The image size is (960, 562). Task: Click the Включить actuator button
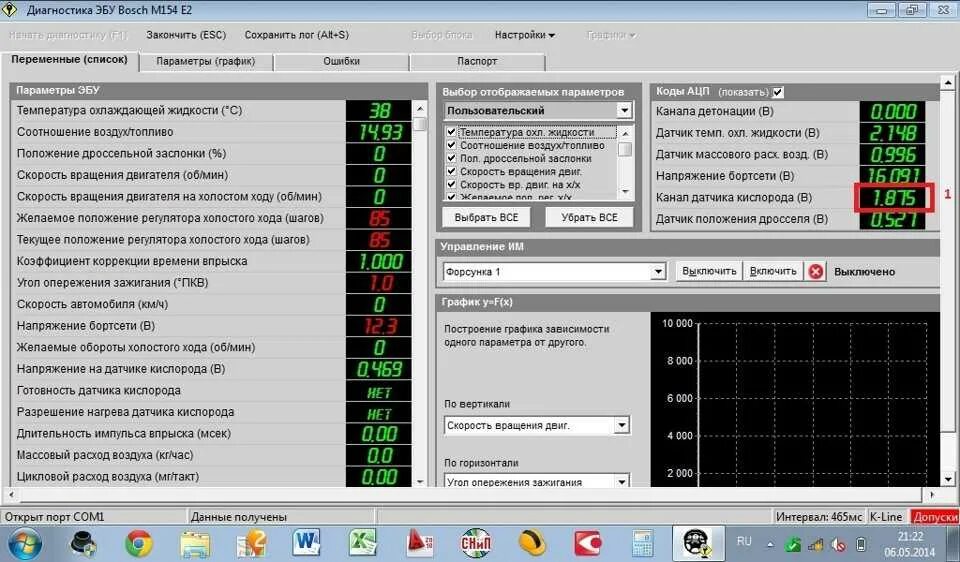tap(773, 271)
